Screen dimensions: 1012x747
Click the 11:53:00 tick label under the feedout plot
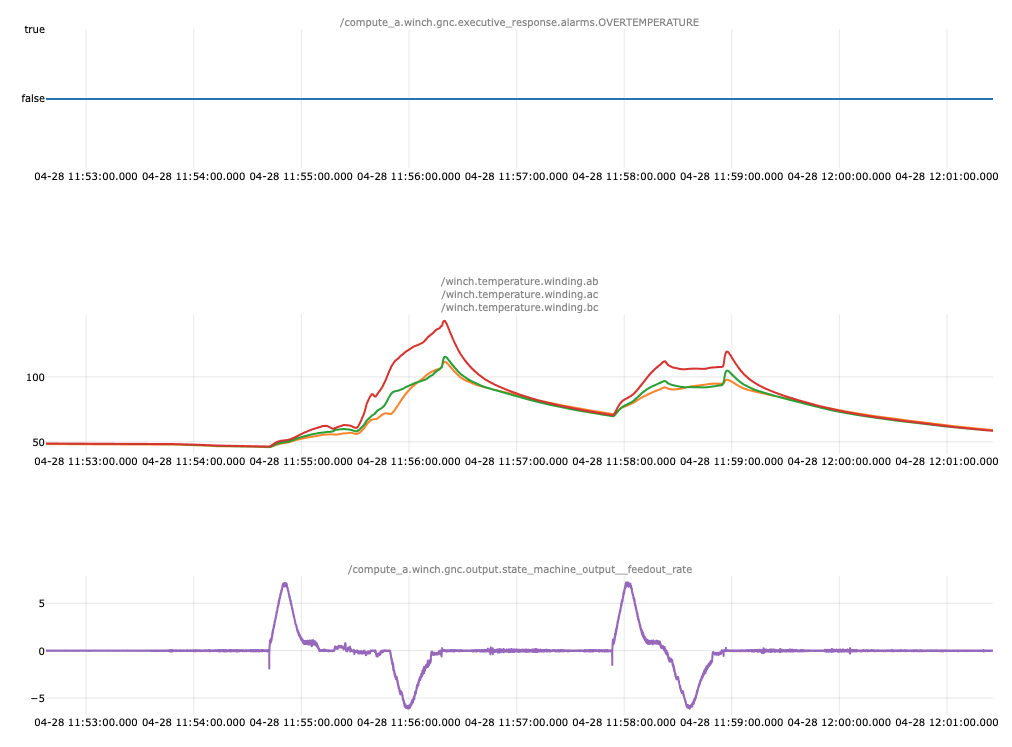pos(86,722)
